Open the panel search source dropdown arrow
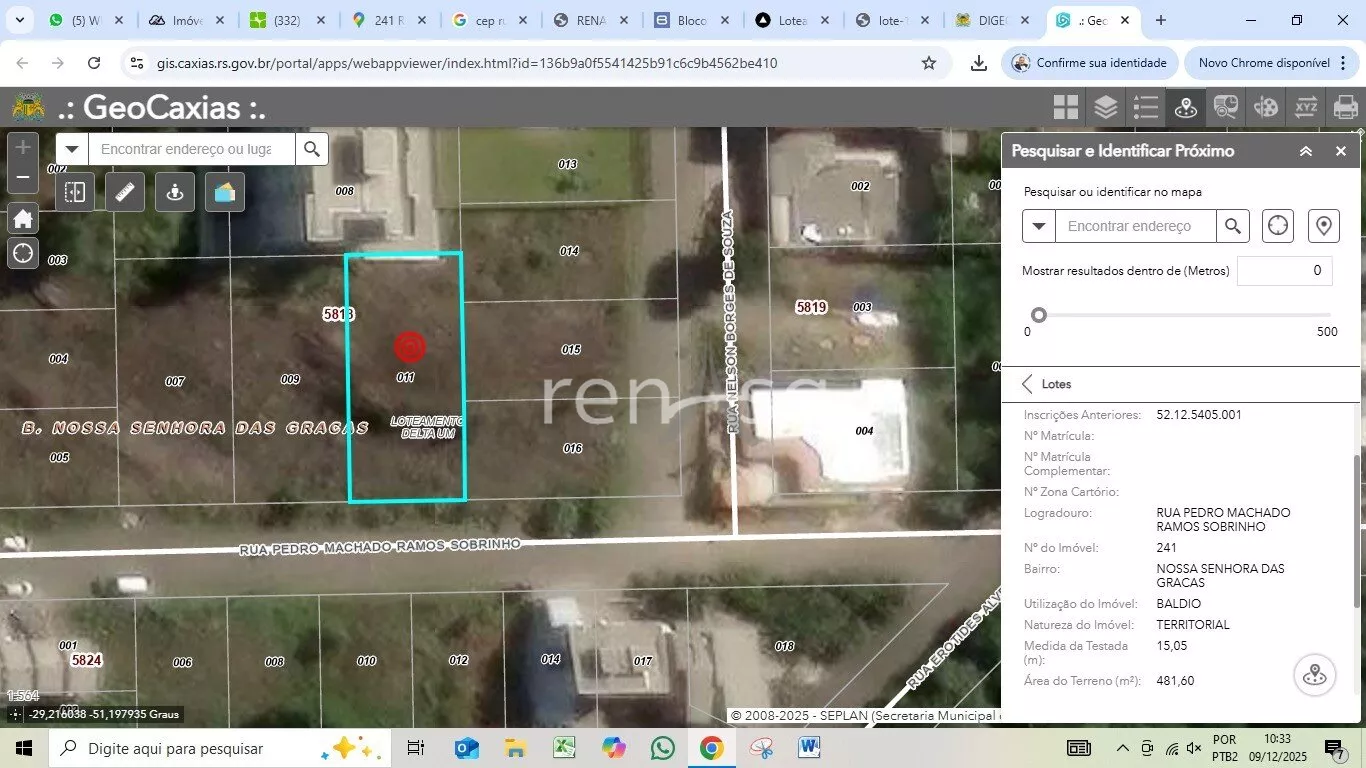1366x768 pixels. tap(1039, 226)
